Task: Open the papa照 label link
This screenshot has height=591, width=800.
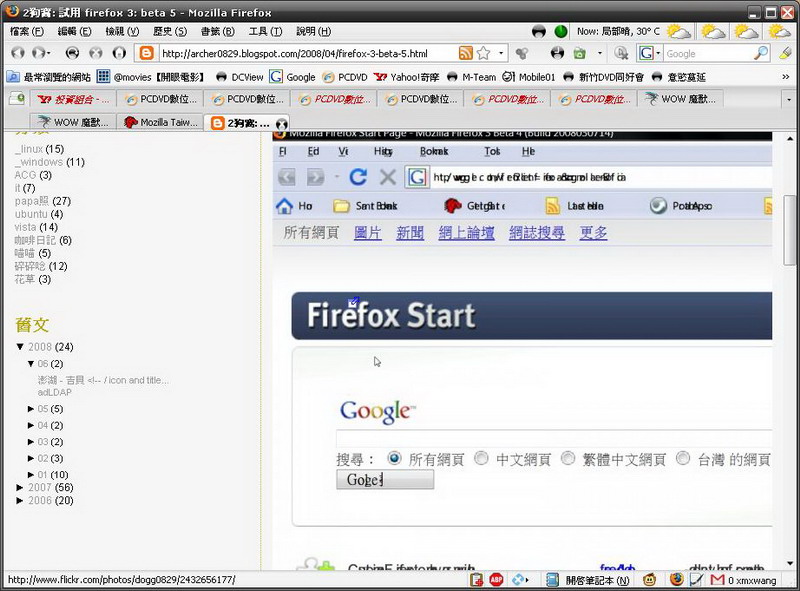Action: coord(32,201)
